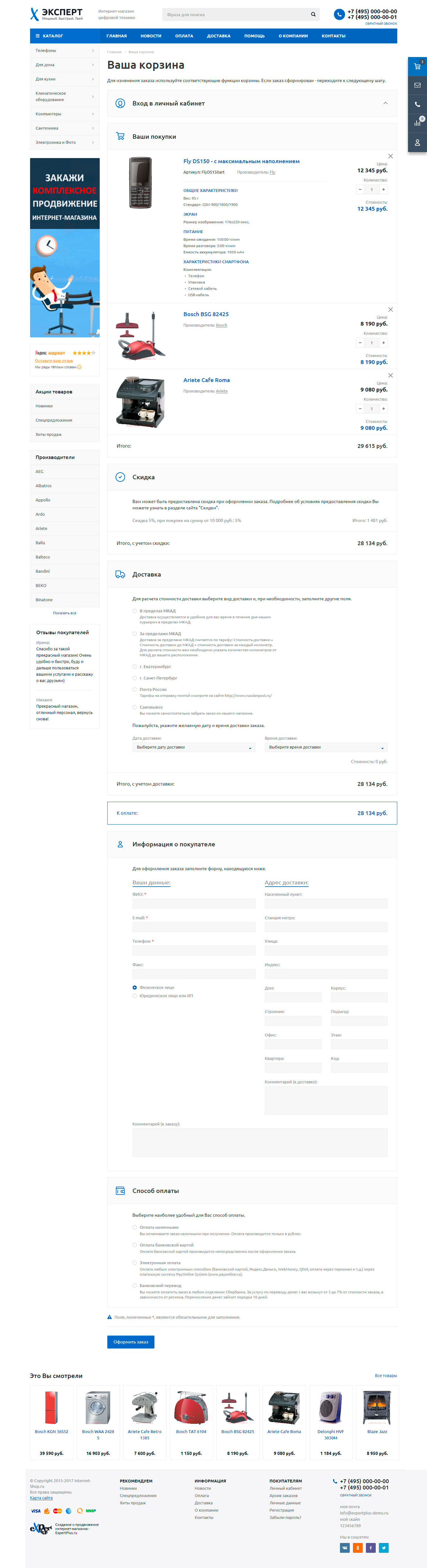Open the Помощь menu item
The width and height of the screenshot is (427, 1568).
coord(254,36)
